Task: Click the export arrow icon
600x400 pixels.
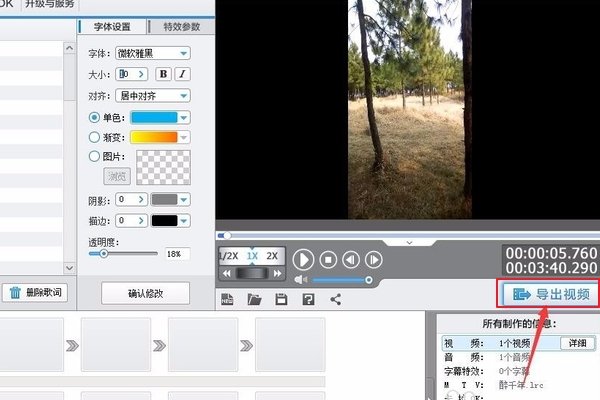Action: tap(522, 294)
